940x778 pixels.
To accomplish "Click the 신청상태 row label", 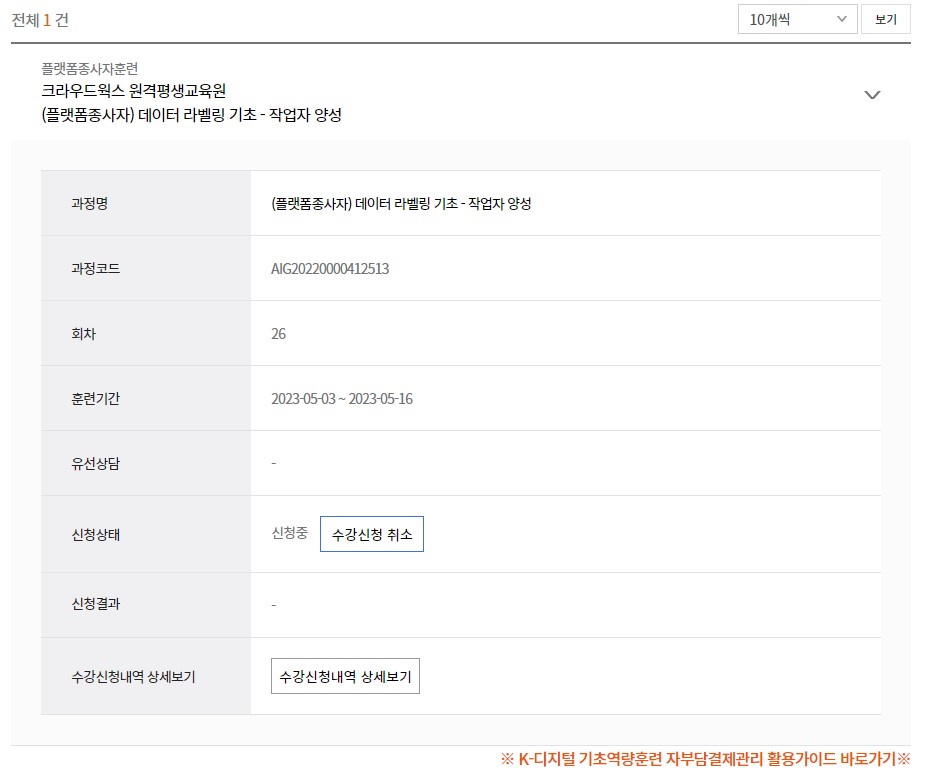I will pyautogui.click(x=95, y=534).
